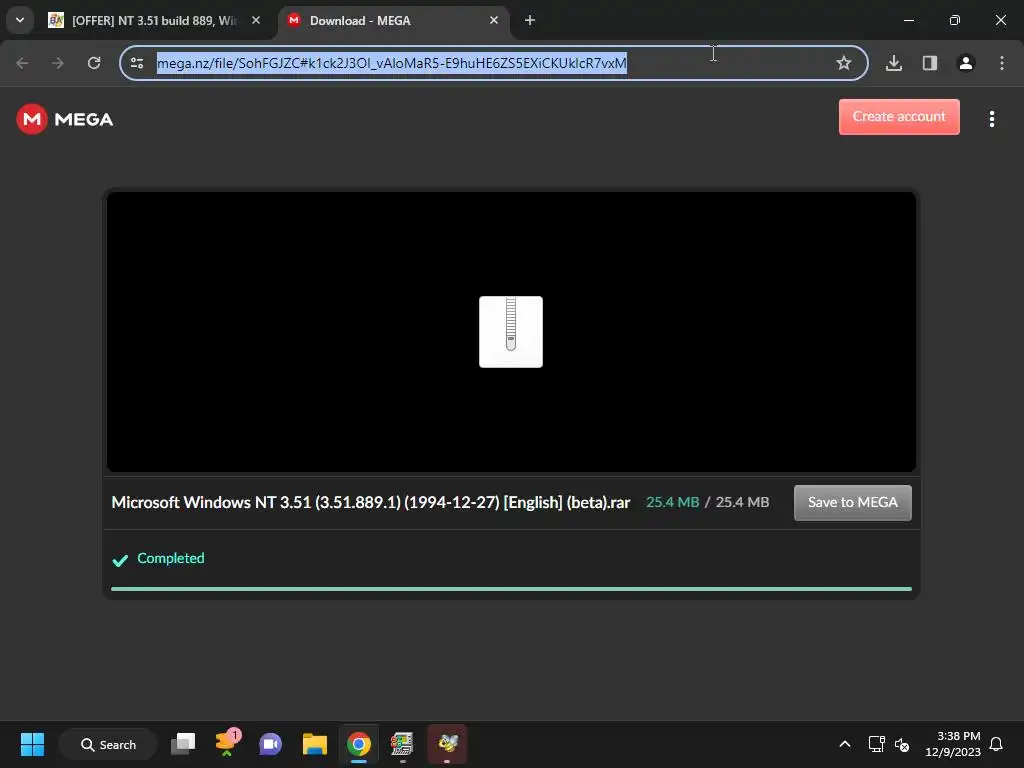The width and height of the screenshot is (1024, 768).
Task: Click the Windows NT 3.51 rar file name
Action: [x=370, y=502]
